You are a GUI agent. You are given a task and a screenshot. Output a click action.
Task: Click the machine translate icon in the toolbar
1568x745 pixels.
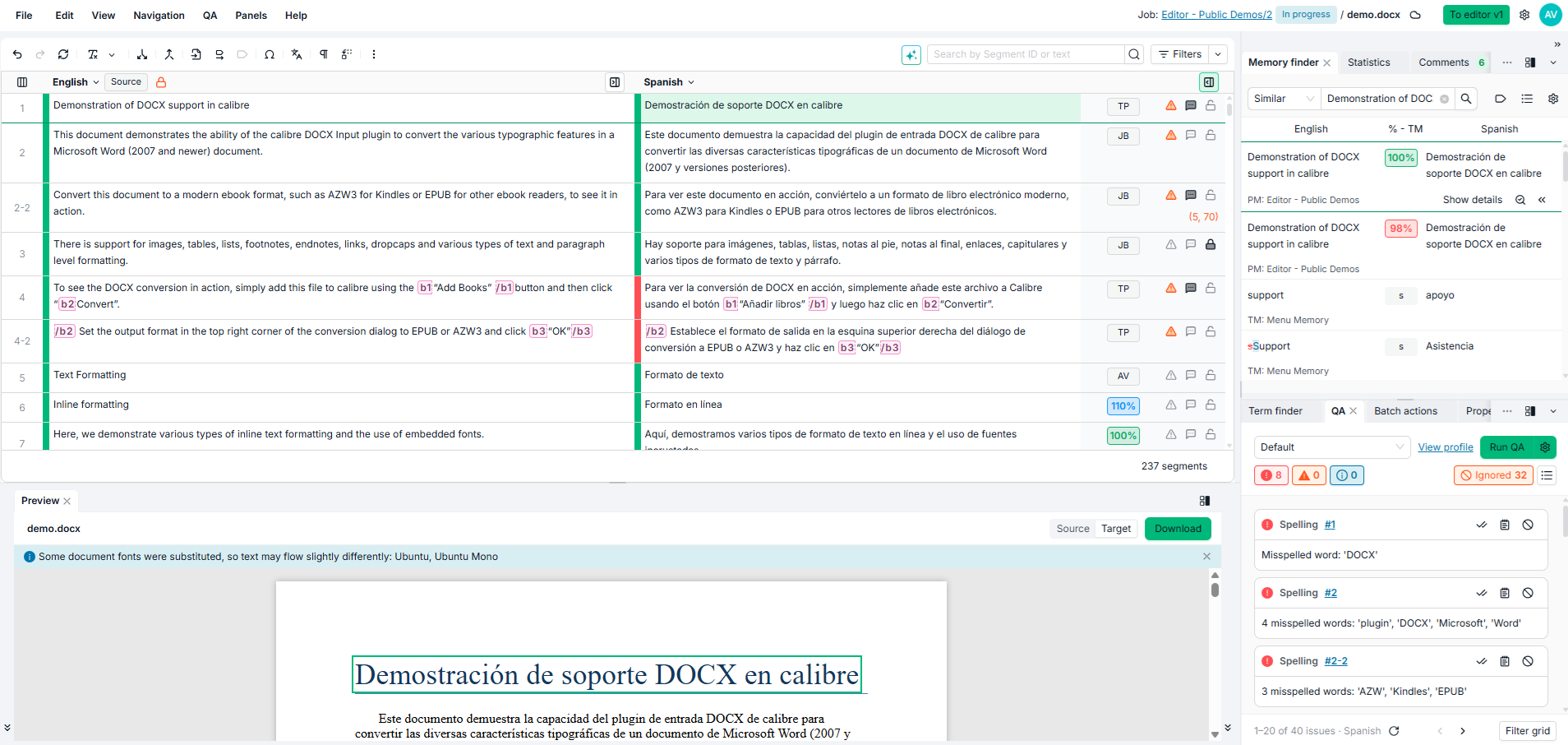click(297, 54)
